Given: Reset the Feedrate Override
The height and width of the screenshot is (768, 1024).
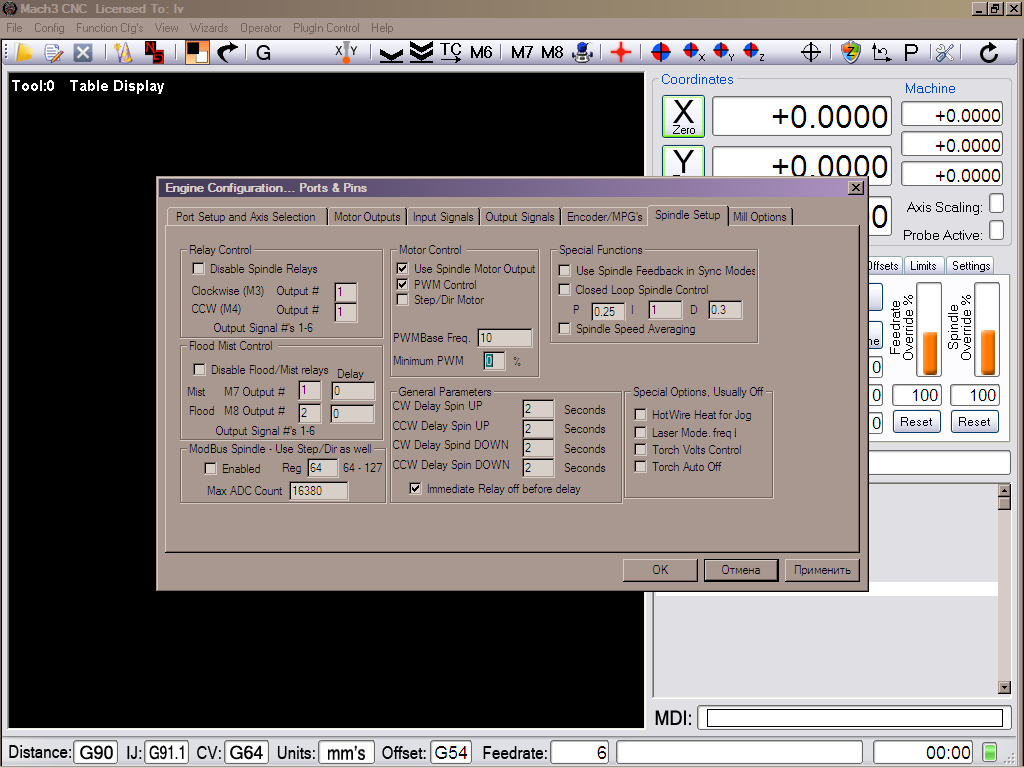Looking at the screenshot, I should coord(916,422).
